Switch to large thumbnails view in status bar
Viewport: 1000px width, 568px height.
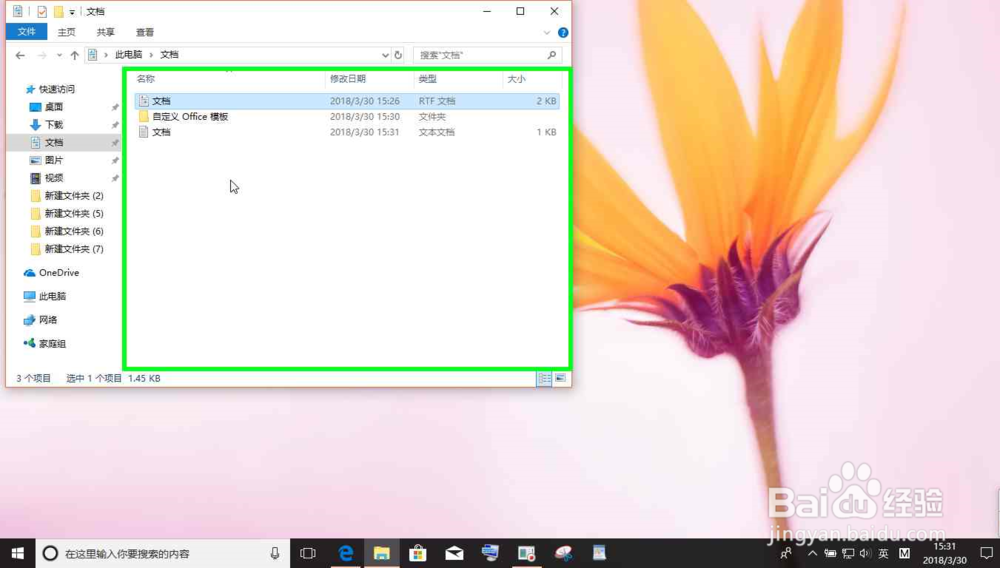tap(560, 378)
